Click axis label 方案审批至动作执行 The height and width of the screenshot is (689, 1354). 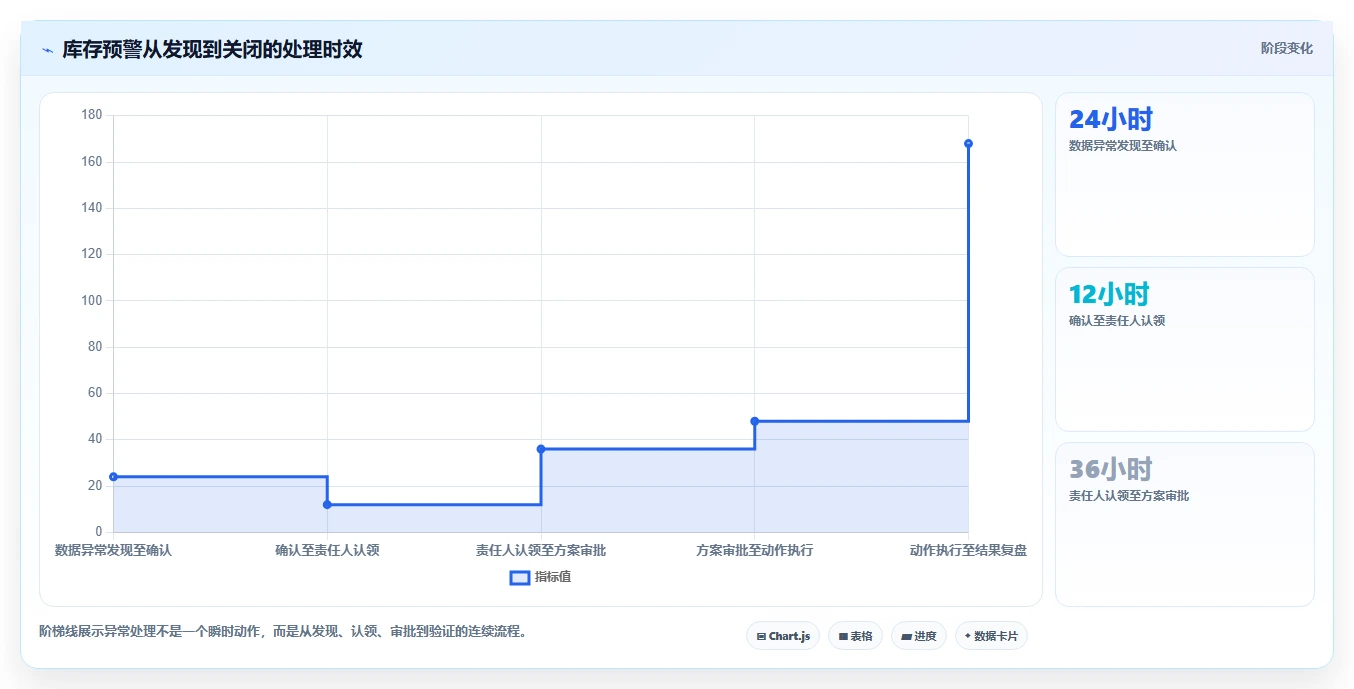[754, 550]
